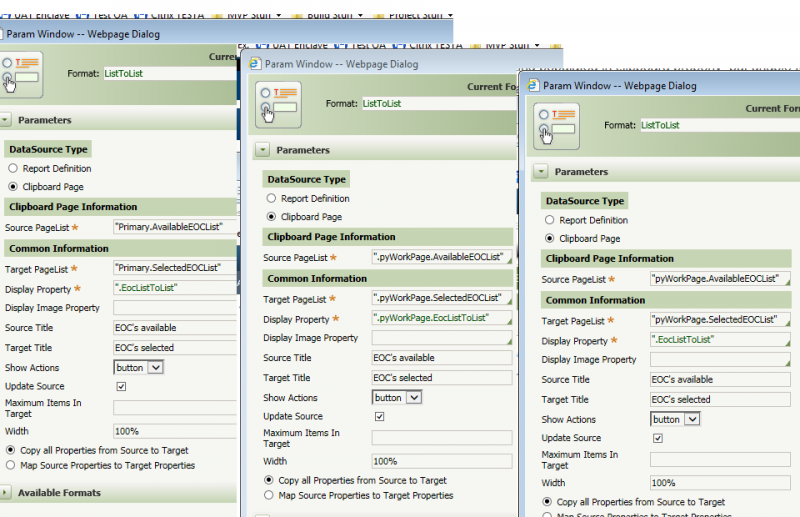
Task: Toggle Update Source checkbox in middle window
Action: pyautogui.click(x=380, y=416)
